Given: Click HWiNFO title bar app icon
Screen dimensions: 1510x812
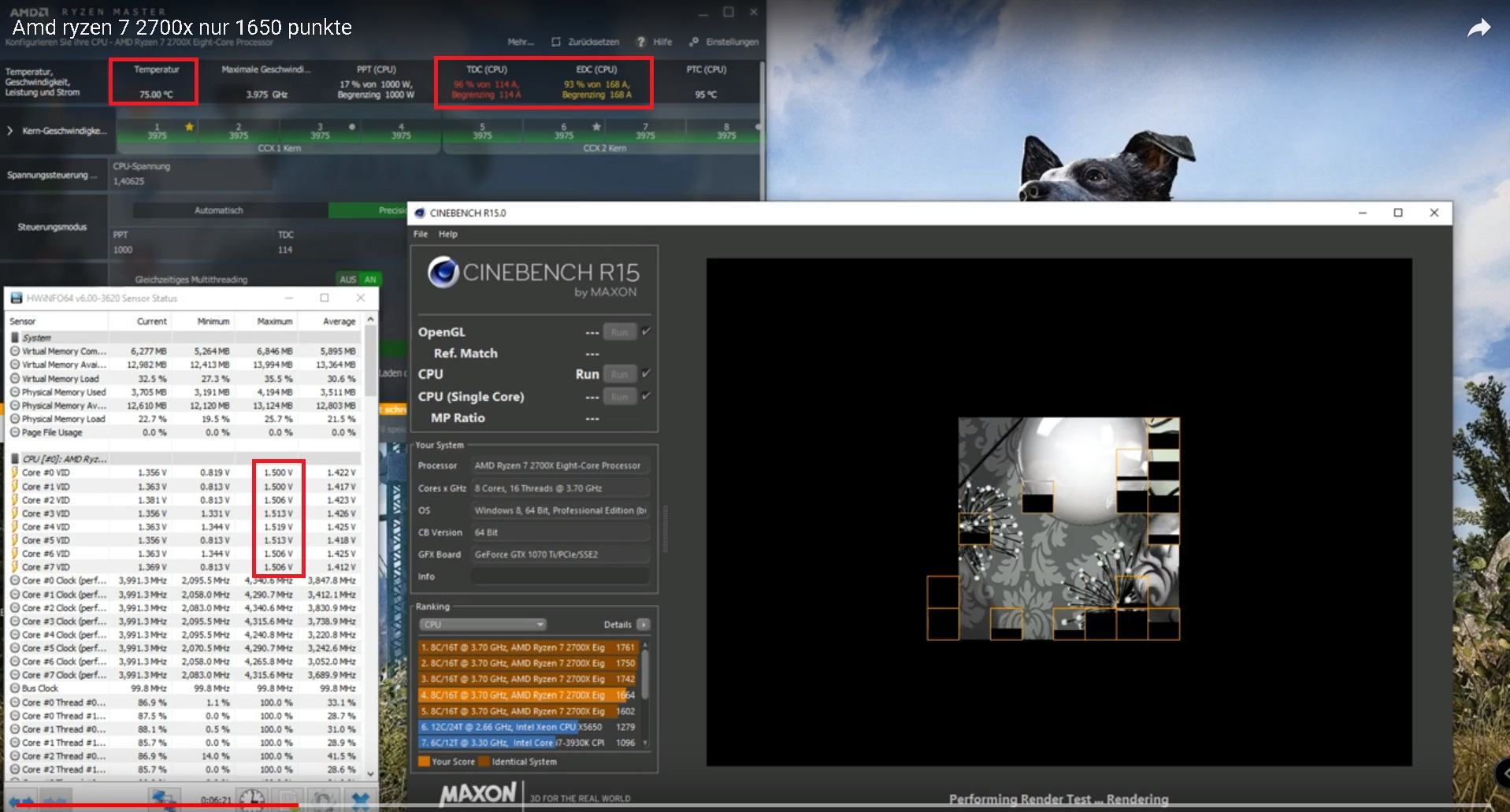Looking at the screenshot, I should tap(17, 298).
